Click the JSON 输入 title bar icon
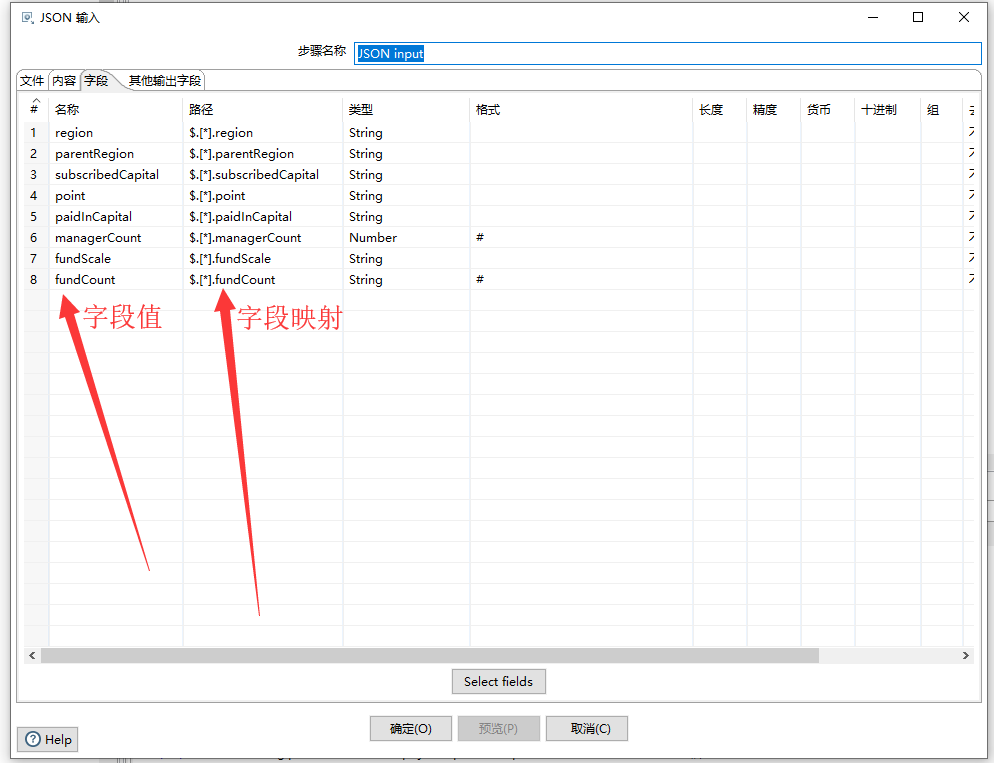 pos(25,16)
